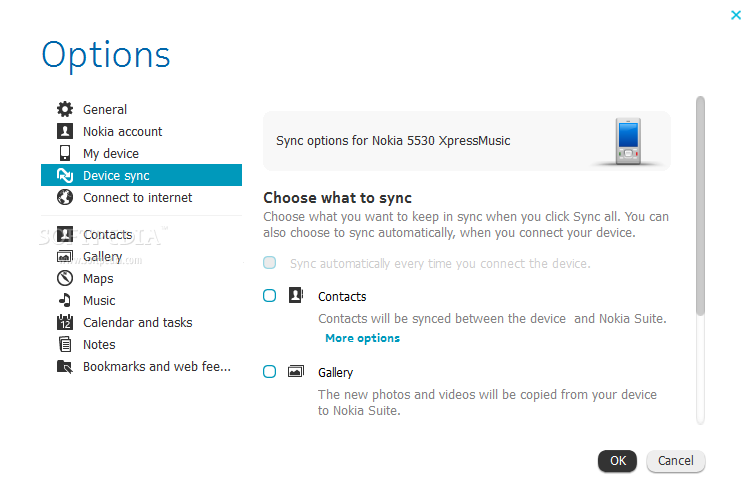749x494 pixels.
Task: Open Maps settings
Action: coord(141,279)
